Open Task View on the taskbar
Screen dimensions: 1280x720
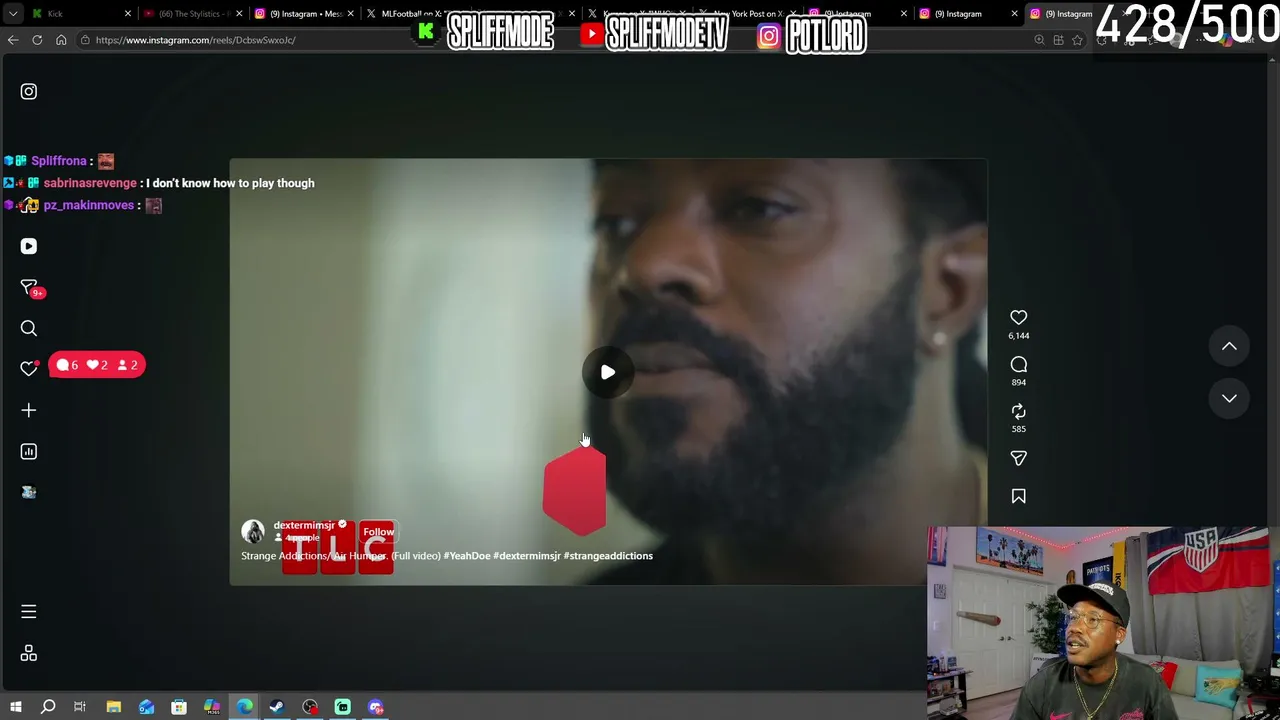(x=80, y=707)
